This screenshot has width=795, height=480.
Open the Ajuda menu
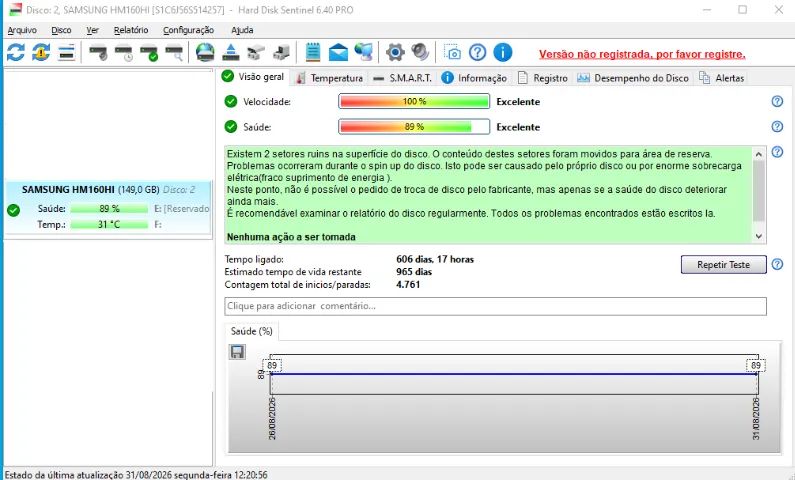coord(242,30)
